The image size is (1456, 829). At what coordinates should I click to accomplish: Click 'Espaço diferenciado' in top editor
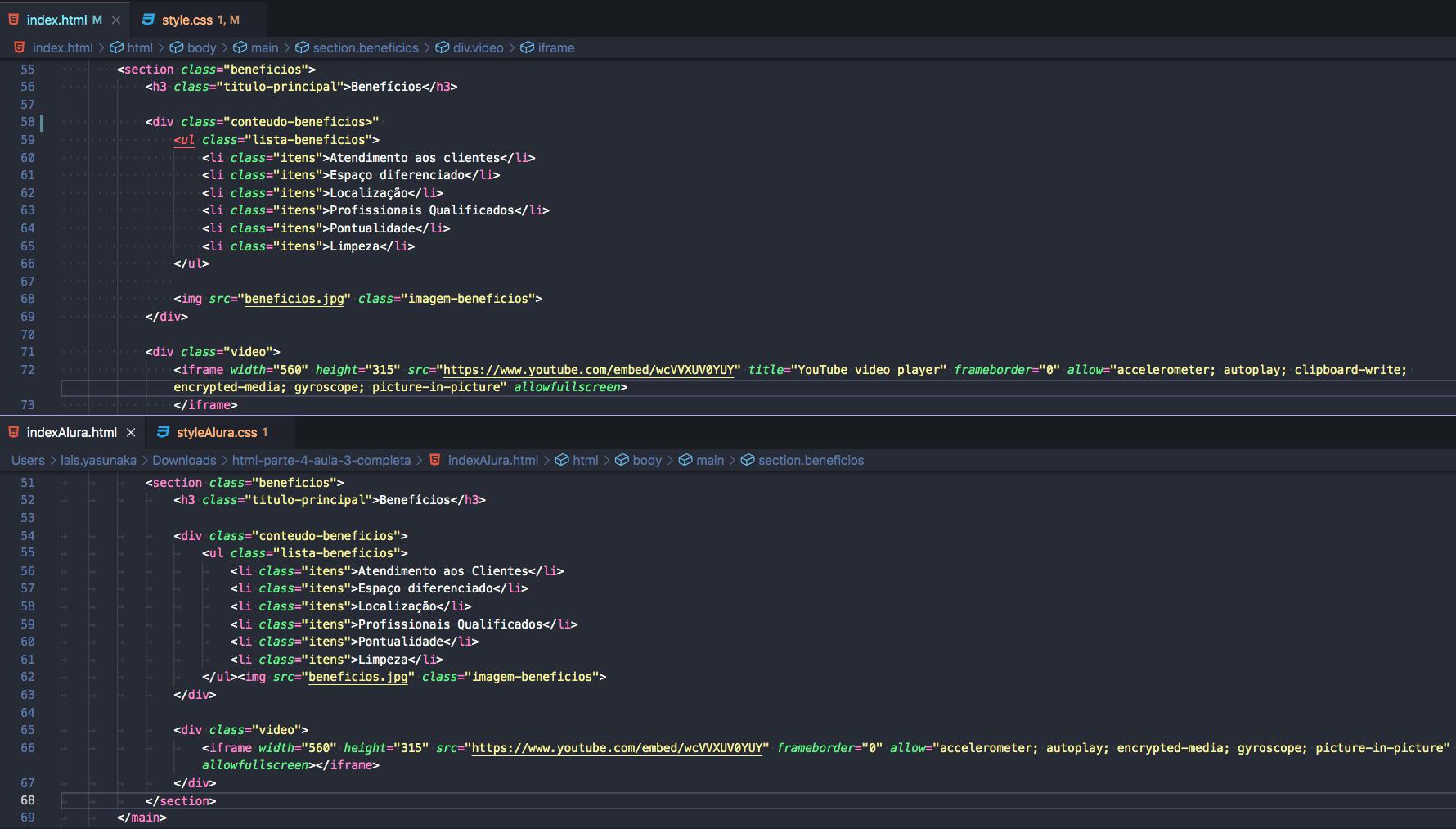(397, 175)
